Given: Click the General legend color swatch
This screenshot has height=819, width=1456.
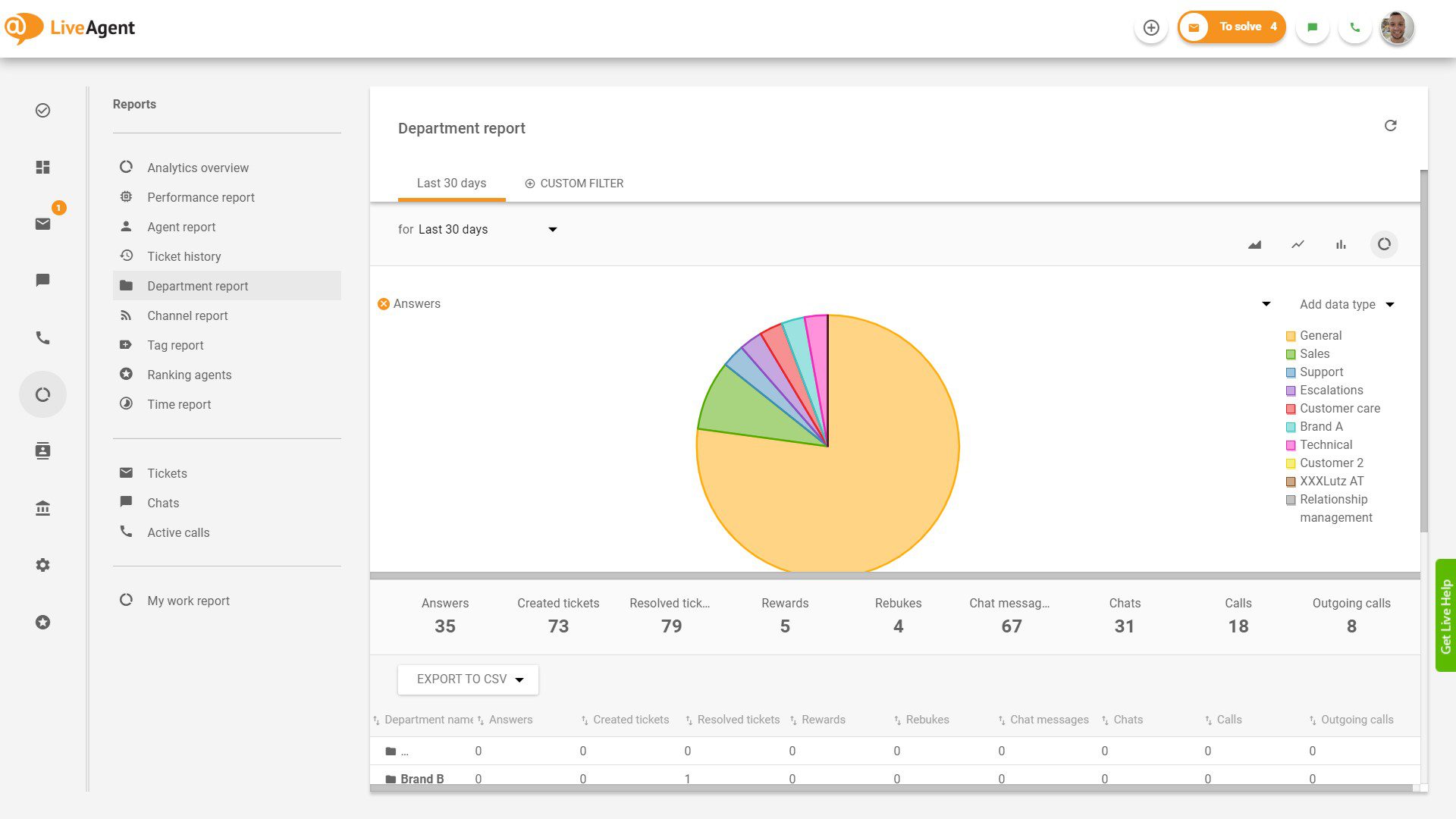Looking at the screenshot, I should click(x=1290, y=335).
